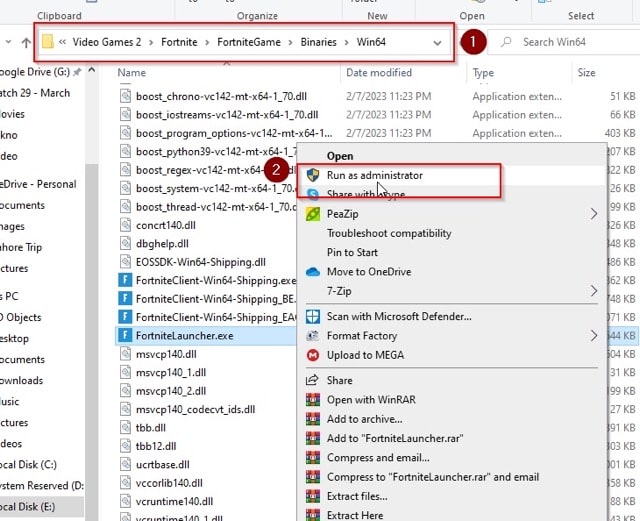Viewport: 640px width, 521px height.
Task: Sort by the Size column header
Action: (x=586, y=73)
